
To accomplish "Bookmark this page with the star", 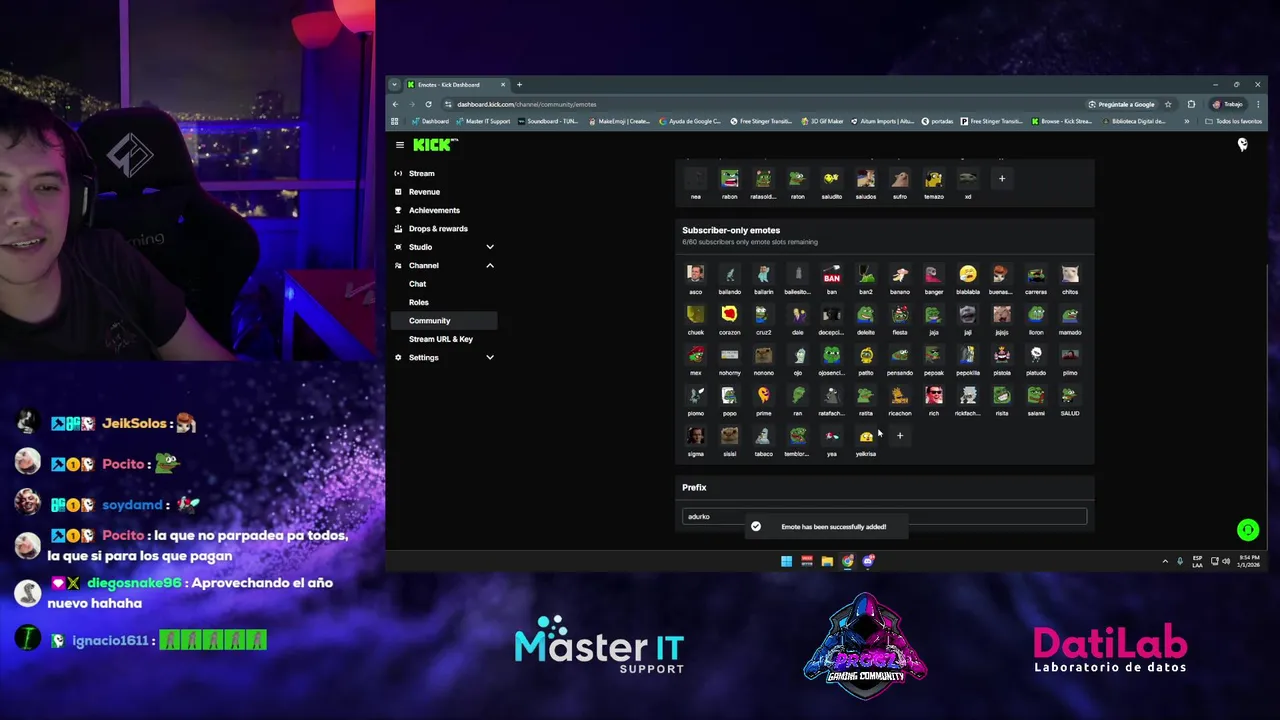I will tap(1167, 104).
